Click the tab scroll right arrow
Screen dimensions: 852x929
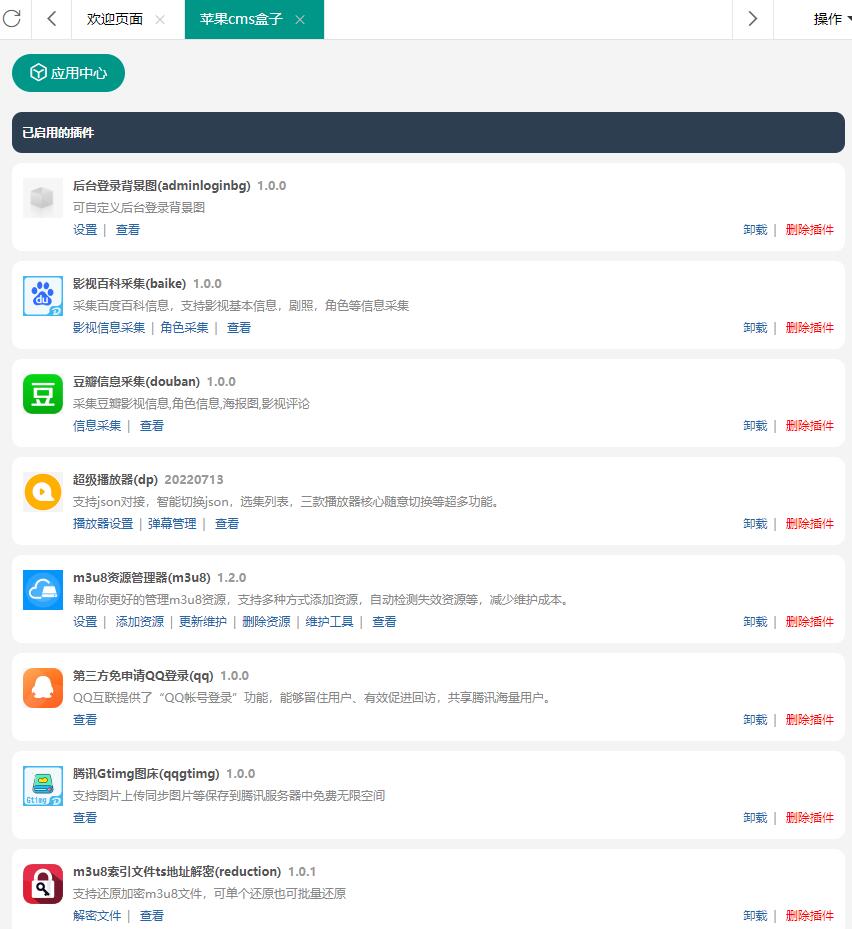pos(752,19)
